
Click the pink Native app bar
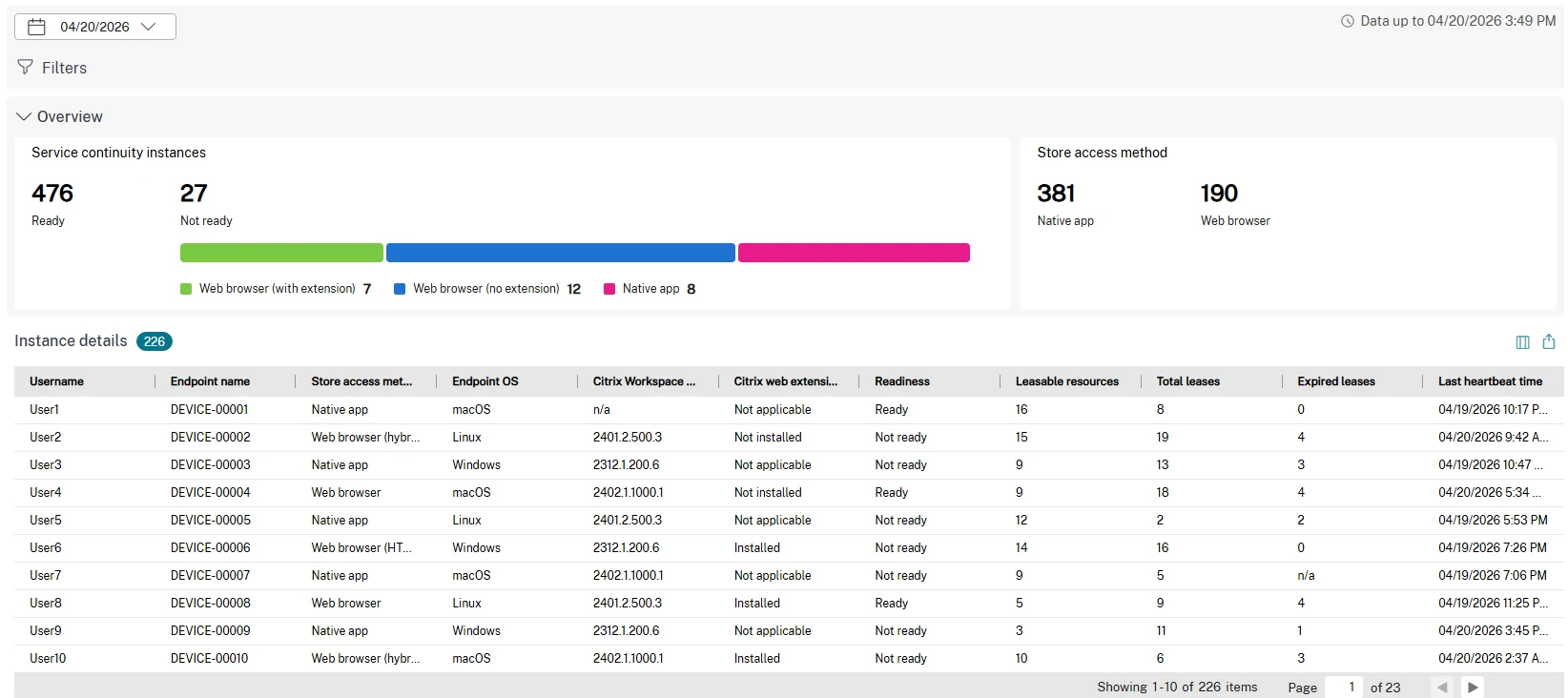[854, 253]
